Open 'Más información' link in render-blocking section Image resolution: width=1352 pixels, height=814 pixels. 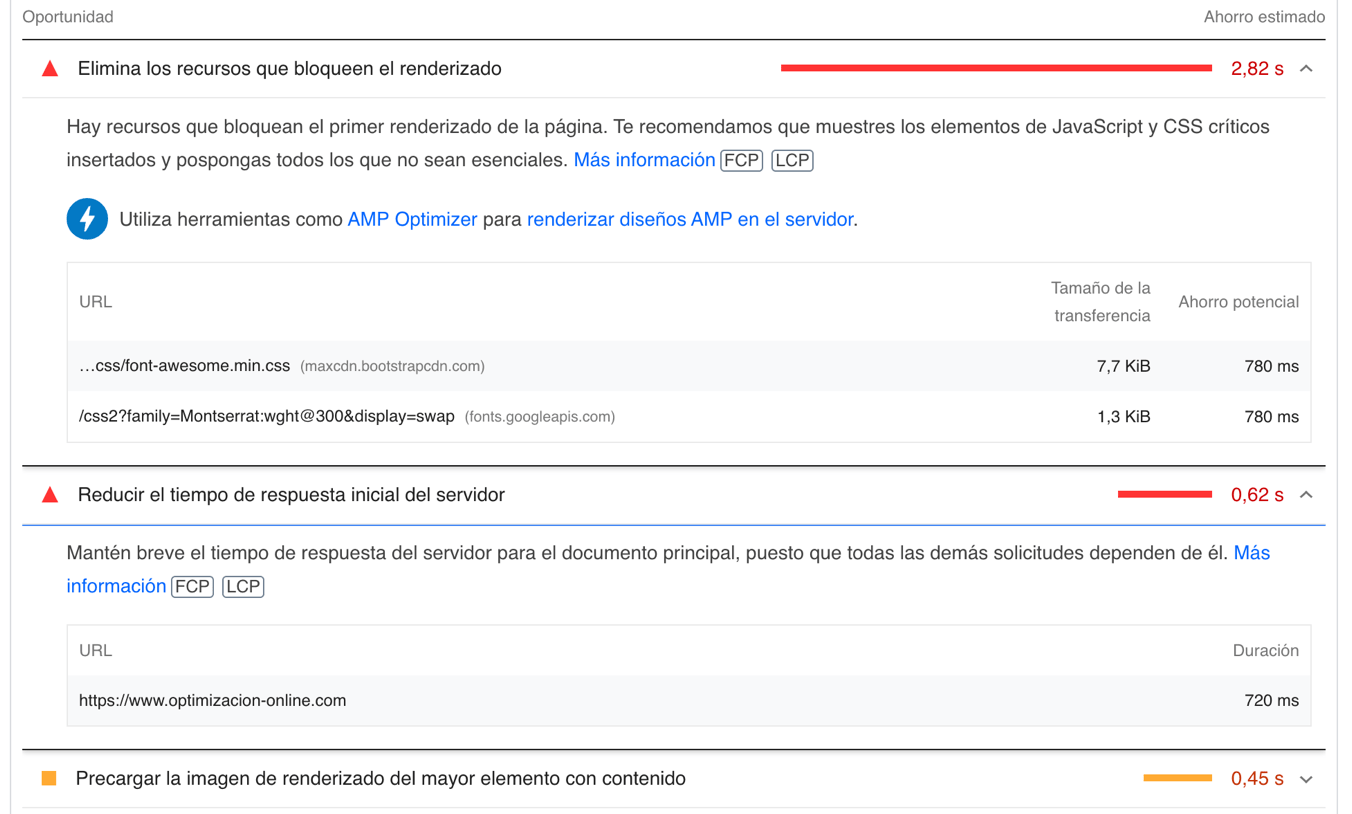point(644,160)
